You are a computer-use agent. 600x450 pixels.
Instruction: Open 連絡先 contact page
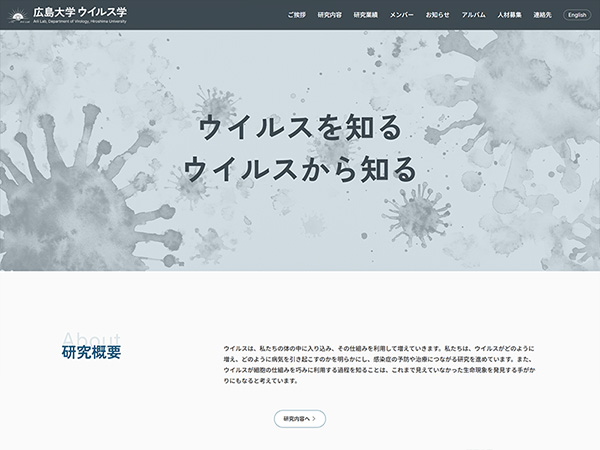point(542,15)
